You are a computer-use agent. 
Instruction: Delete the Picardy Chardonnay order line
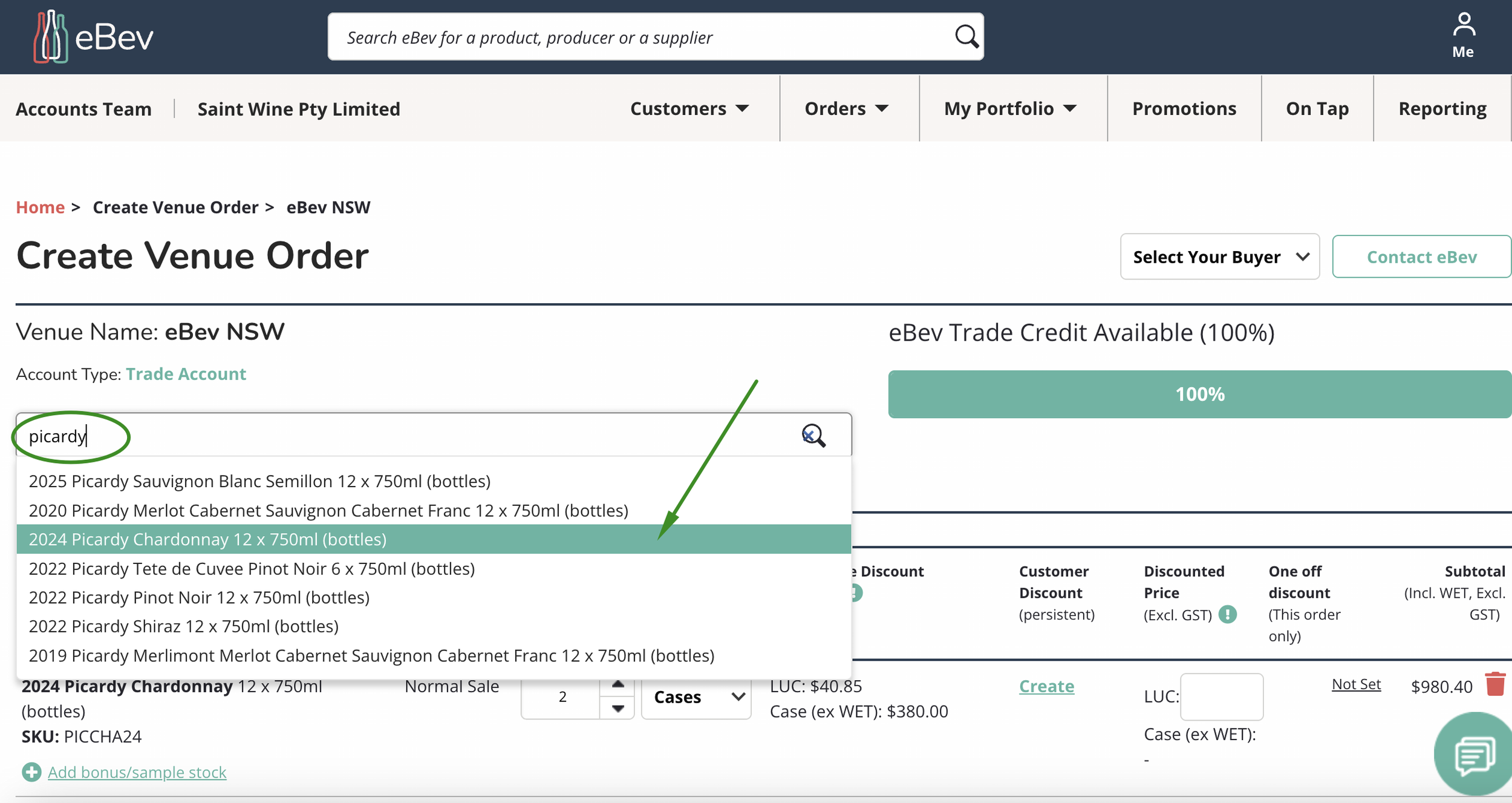1495,684
